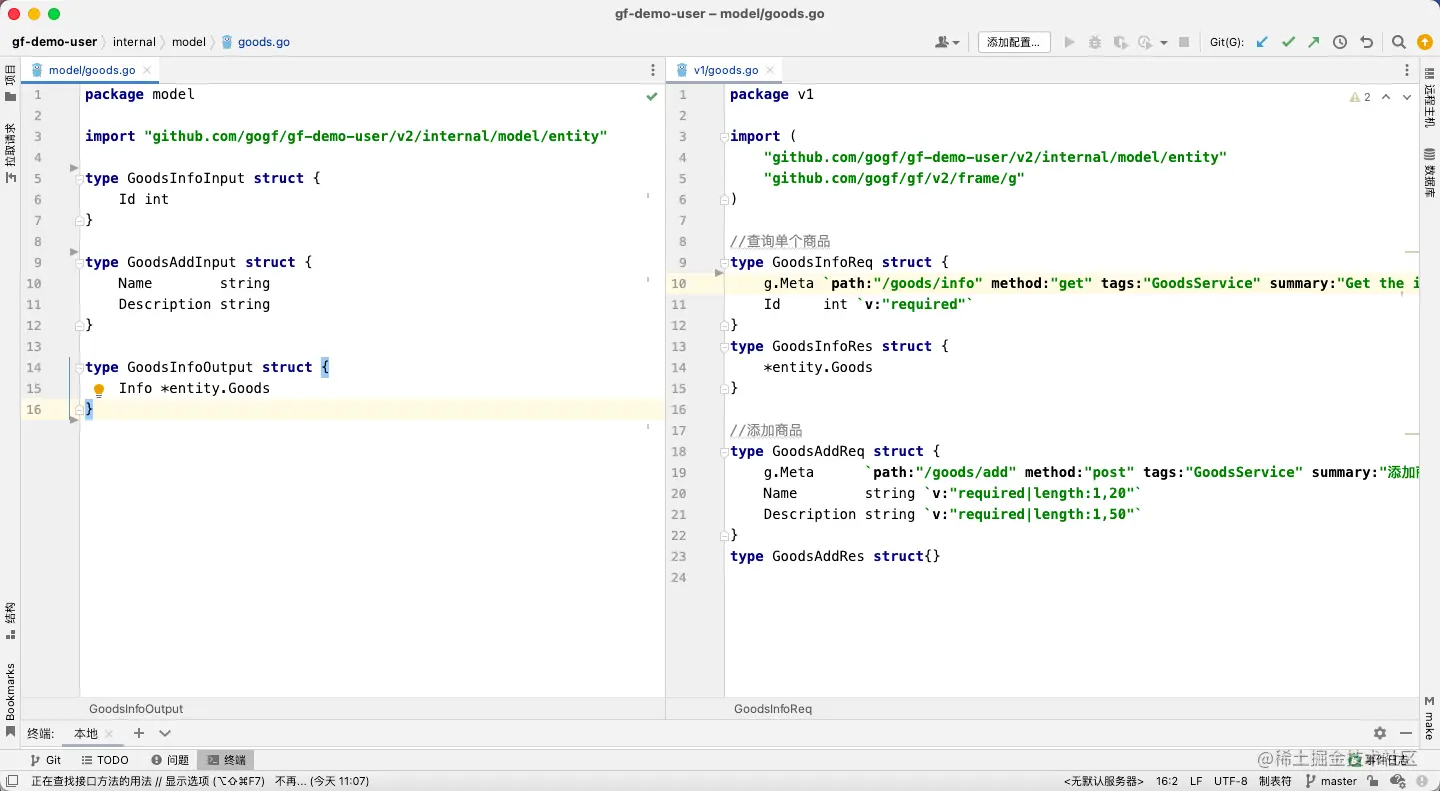Select the 本地 local terminal tab
The image size is (1440, 791).
point(86,733)
